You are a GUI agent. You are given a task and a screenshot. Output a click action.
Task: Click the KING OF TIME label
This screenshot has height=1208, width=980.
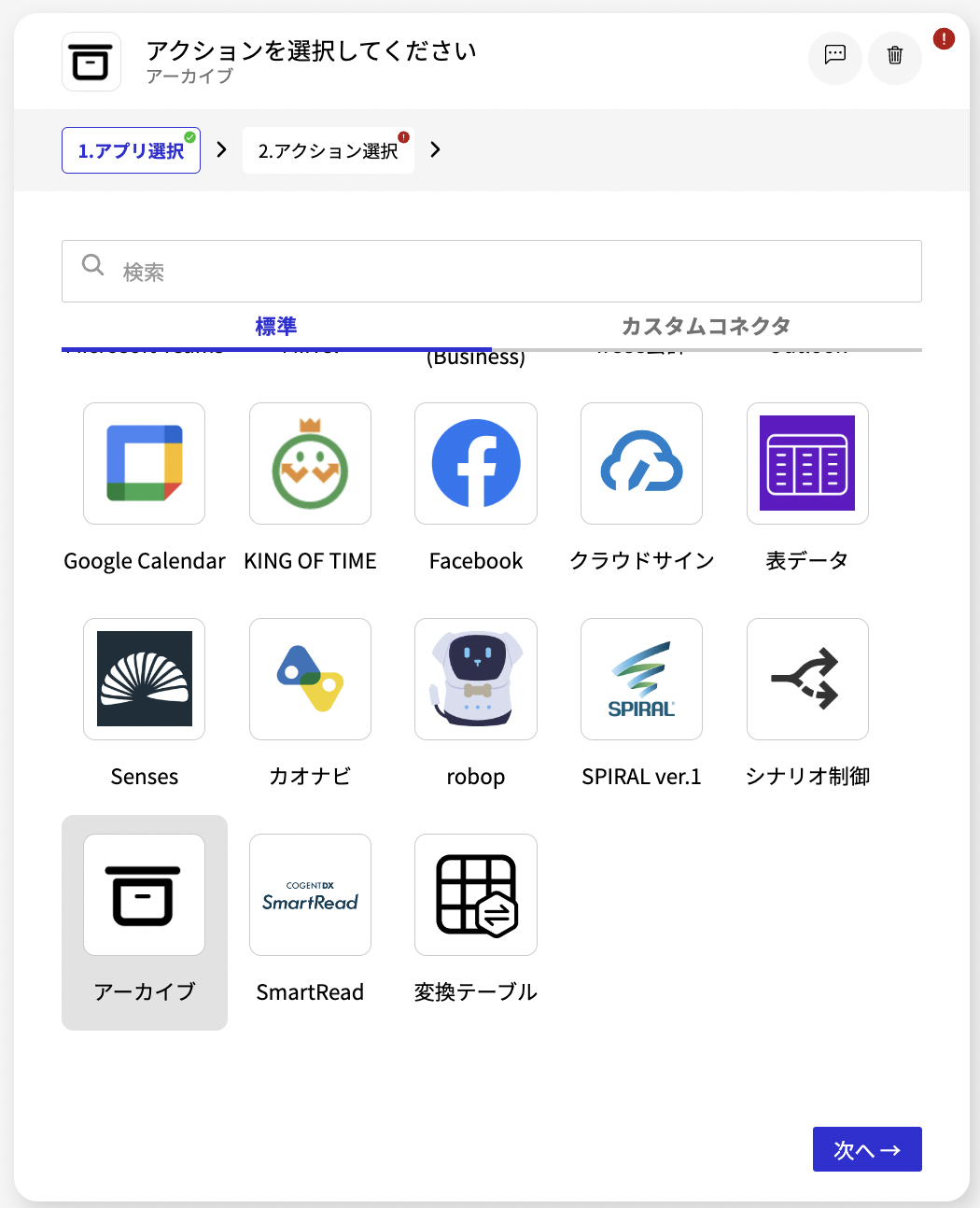click(x=310, y=561)
